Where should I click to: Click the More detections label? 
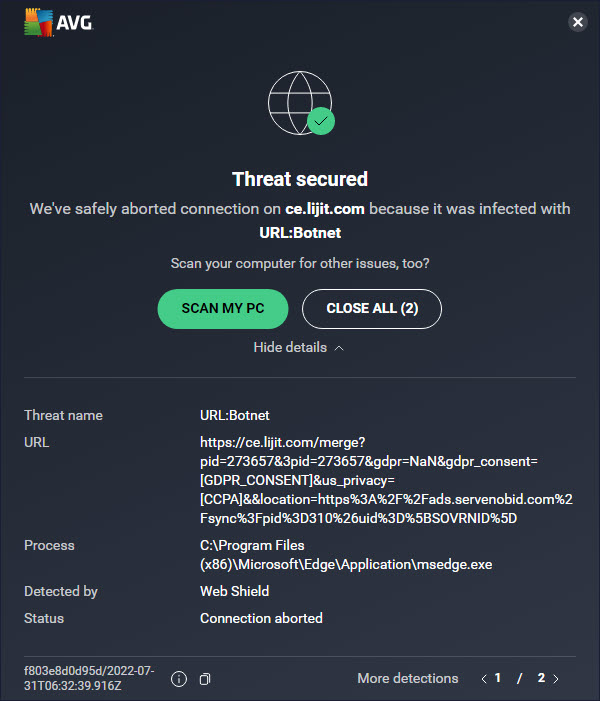pyautogui.click(x=408, y=678)
